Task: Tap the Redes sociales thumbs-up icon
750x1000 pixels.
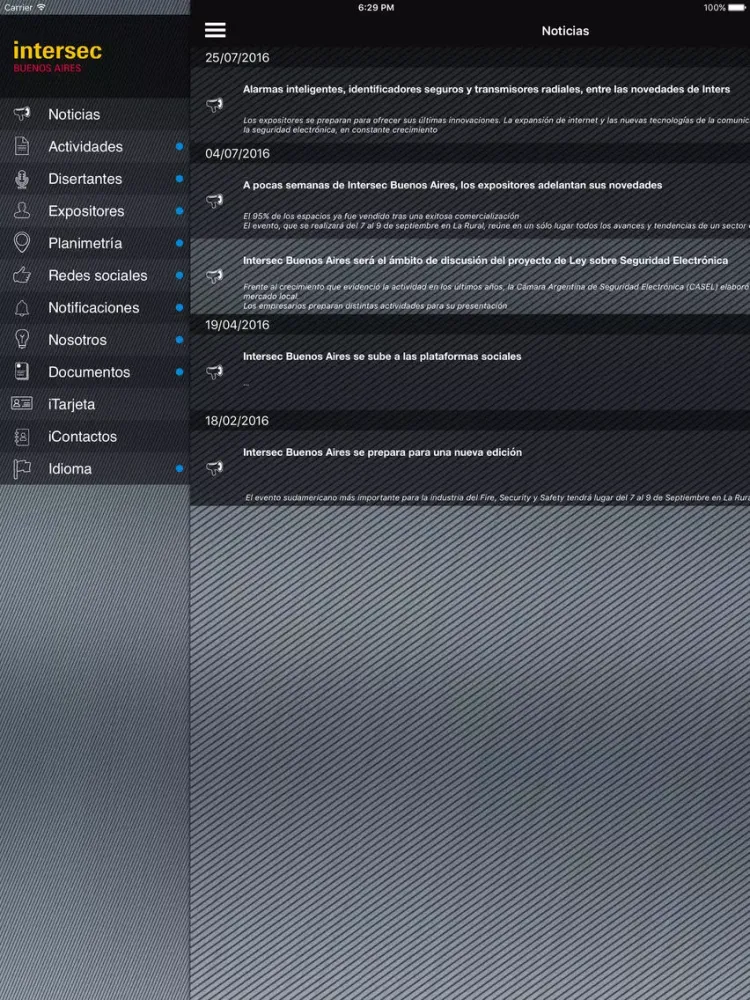Action: tap(22, 275)
